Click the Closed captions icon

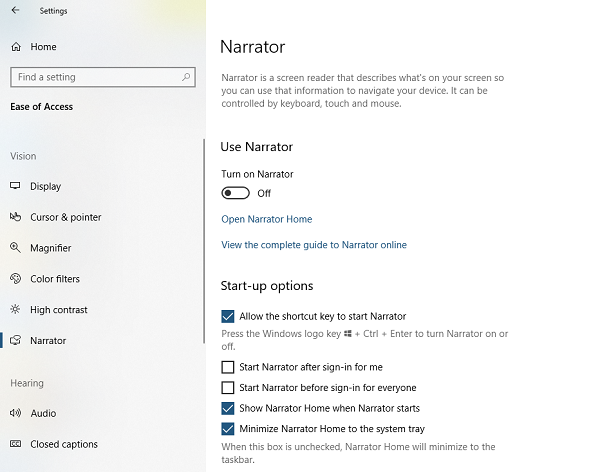point(15,444)
